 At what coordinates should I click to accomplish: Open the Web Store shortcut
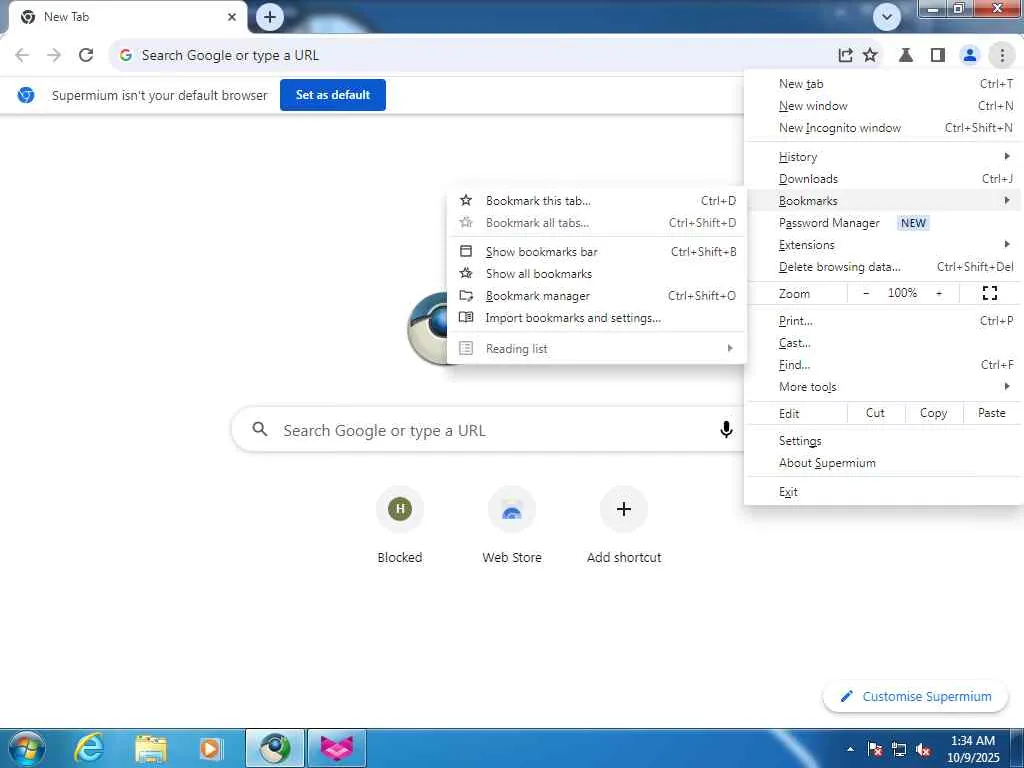(x=512, y=525)
